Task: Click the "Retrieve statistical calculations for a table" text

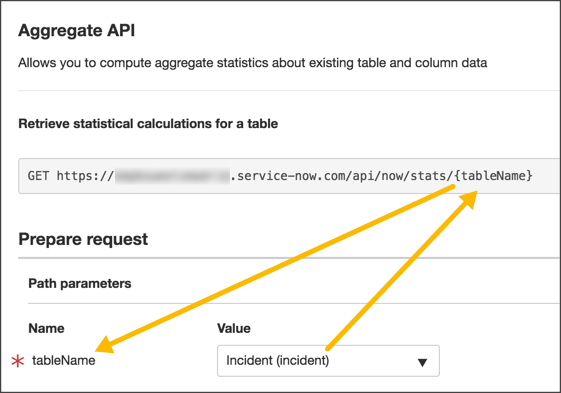Action: (x=148, y=123)
